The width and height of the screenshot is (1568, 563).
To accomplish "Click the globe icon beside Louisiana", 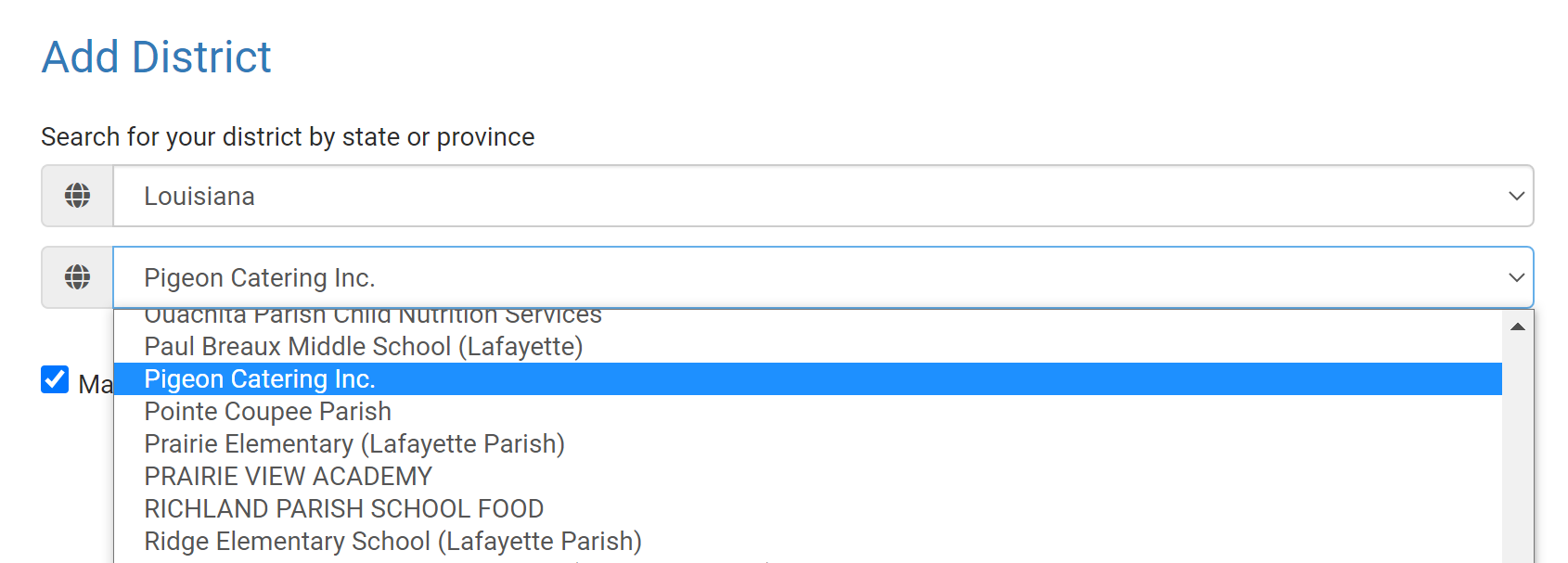I will [x=78, y=196].
